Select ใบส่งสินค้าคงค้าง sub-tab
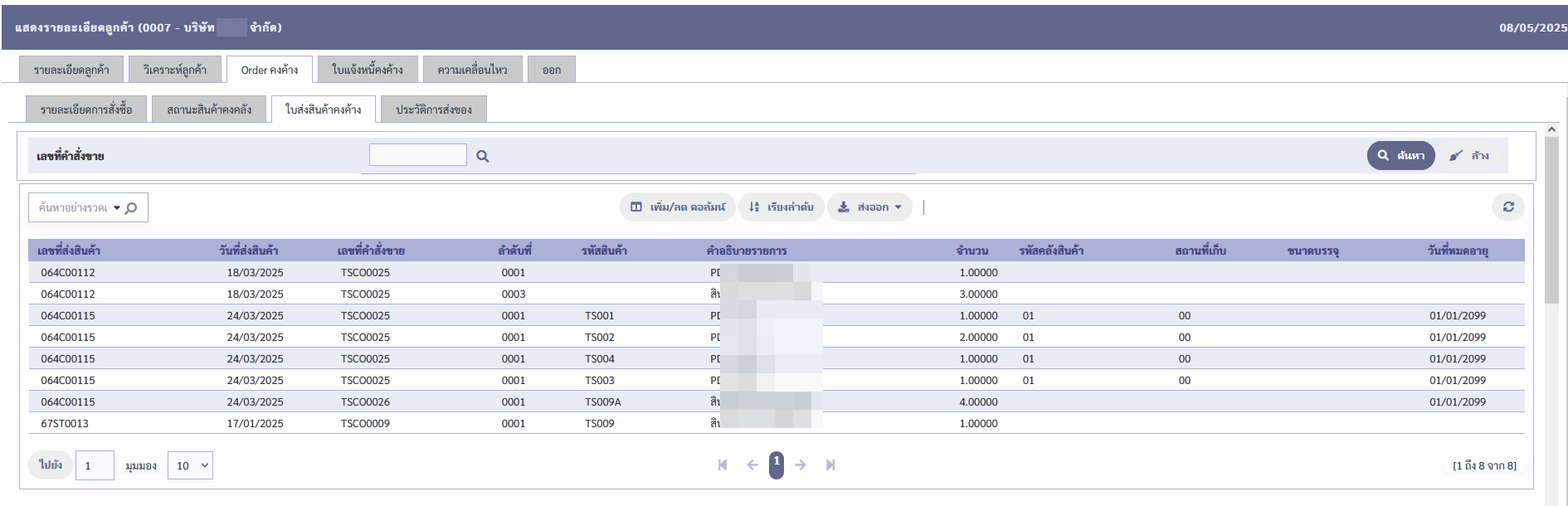This screenshot has width=1568, height=506. [324, 109]
